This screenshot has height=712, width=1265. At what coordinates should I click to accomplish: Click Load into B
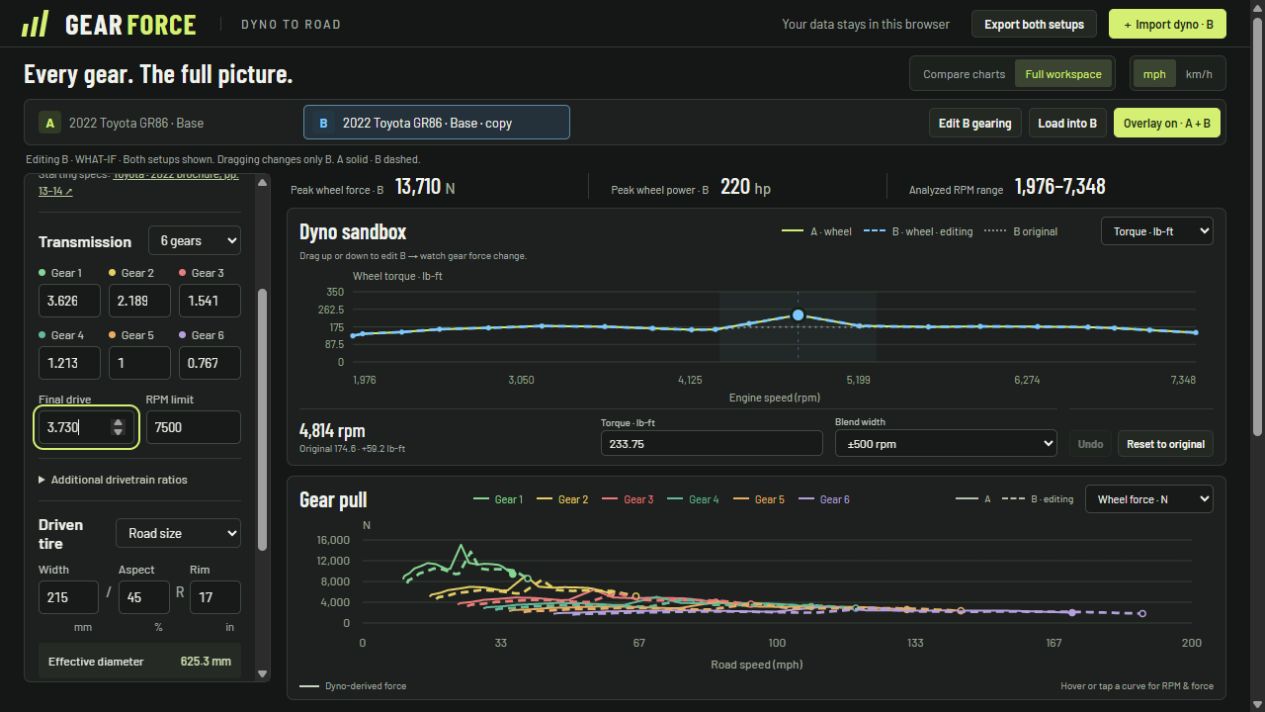coord(1067,123)
